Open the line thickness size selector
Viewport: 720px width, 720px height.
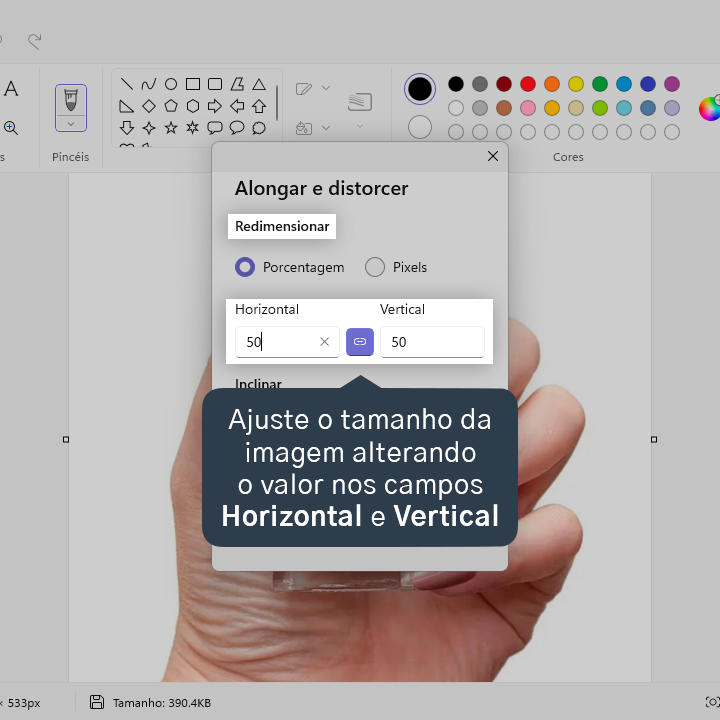pyautogui.click(x=360, y=102)
